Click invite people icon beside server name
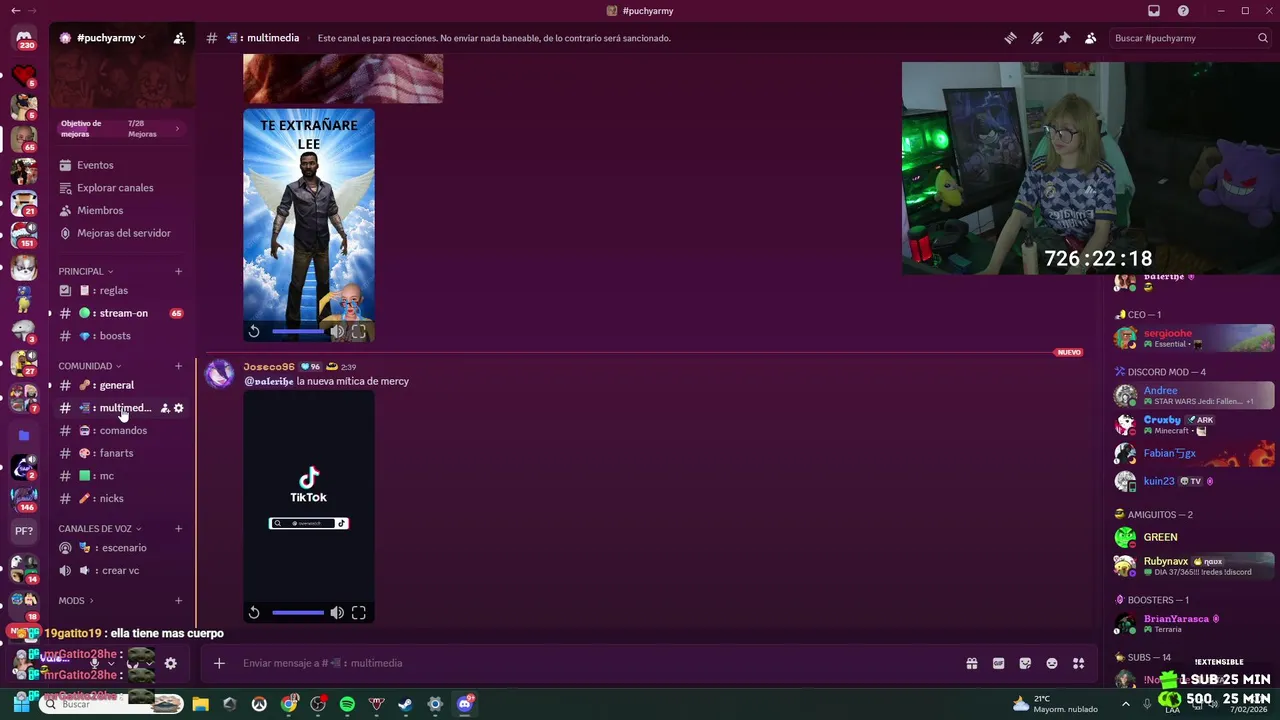1280x720 pixels. click(179, 38)
